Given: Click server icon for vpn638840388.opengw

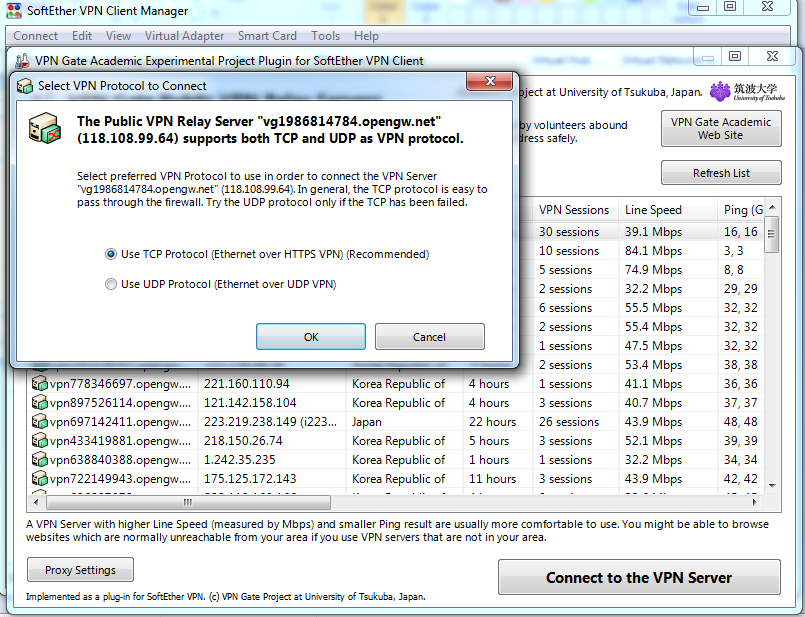Looking at the screenshot, I should (x=40, y=459).
